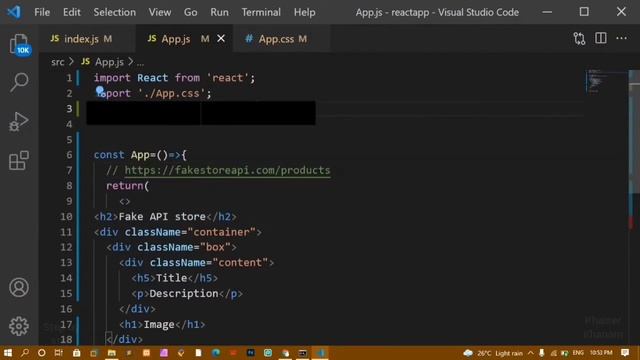Viewport: 640px width, 360px height.
Task: Open Photoshop in the taskbar
Action: click(251, 353)
